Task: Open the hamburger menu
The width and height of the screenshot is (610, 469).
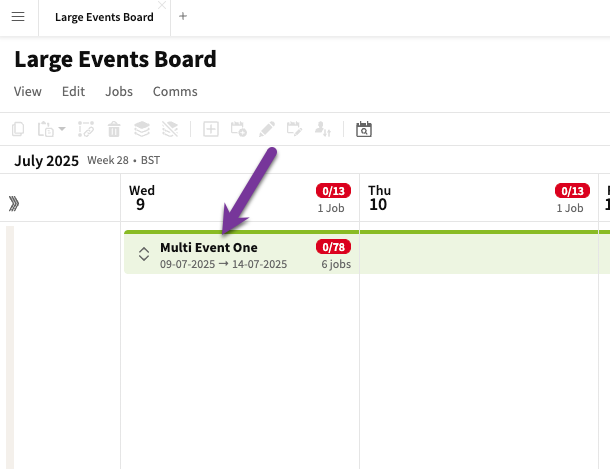Action: [x=18, y=16]
